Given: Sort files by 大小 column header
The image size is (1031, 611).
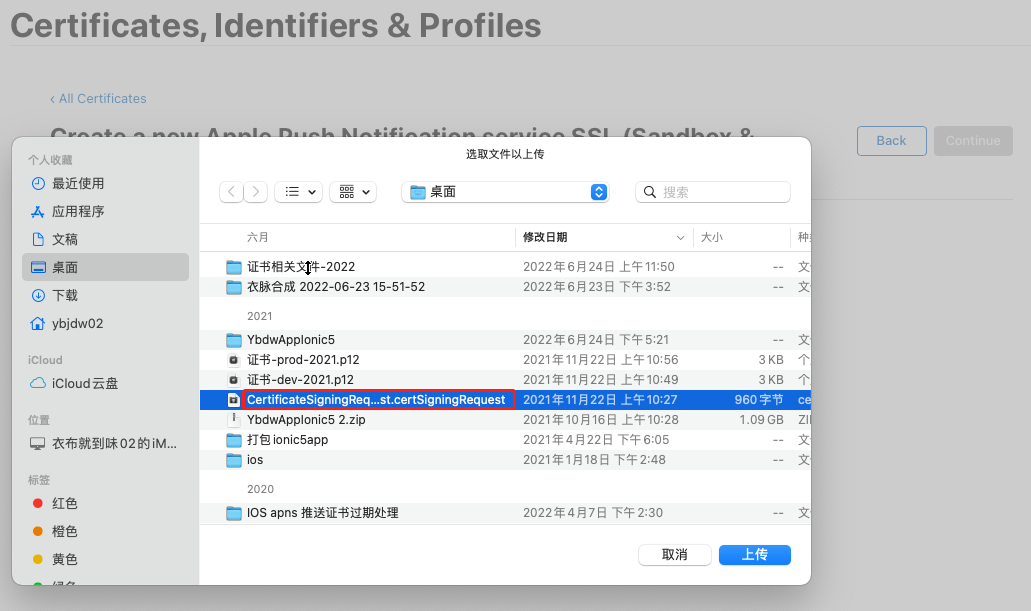Looking at the screenshot, I should [712, 238].
